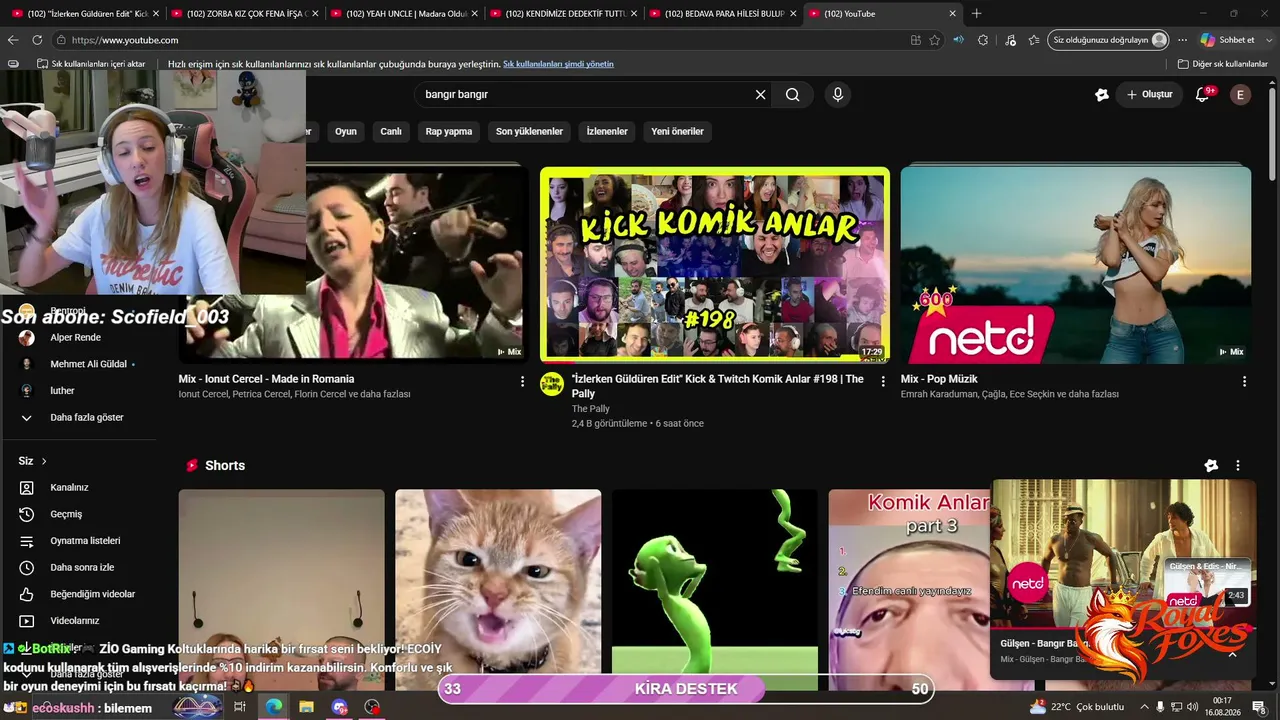Open the media control music icon
This screenshot has height=720, width=1280.
(1010, 40)
